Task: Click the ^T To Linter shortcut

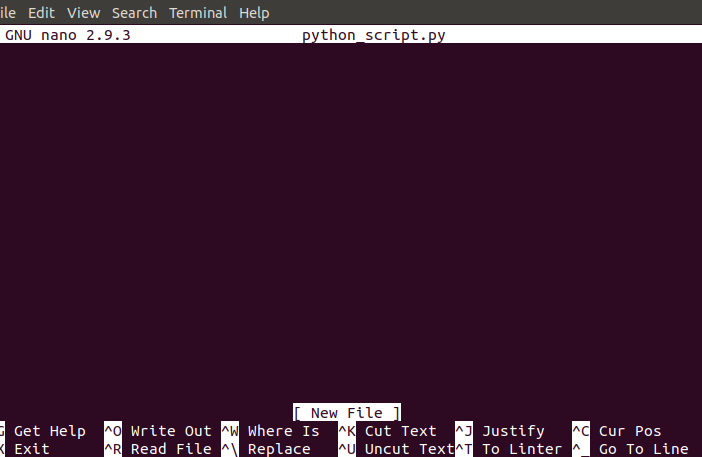Action: (509, 448)
